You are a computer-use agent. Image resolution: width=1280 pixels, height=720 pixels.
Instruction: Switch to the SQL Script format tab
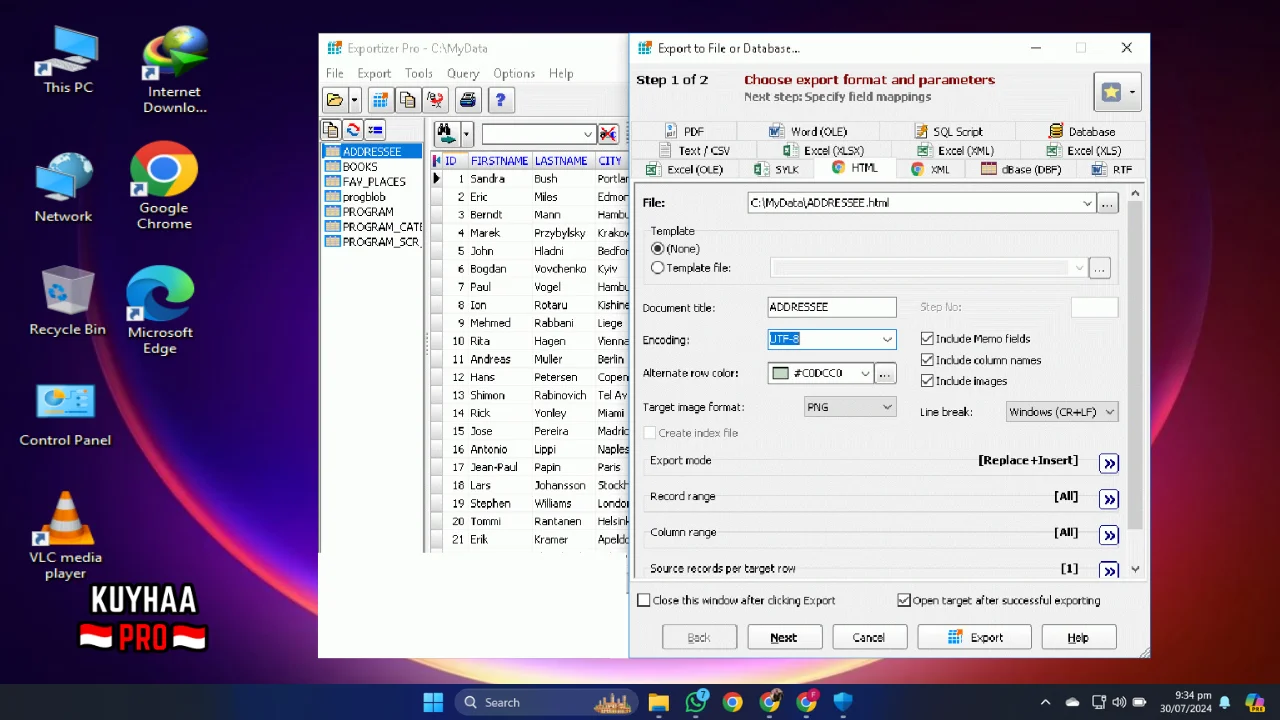tap(949, 131)
